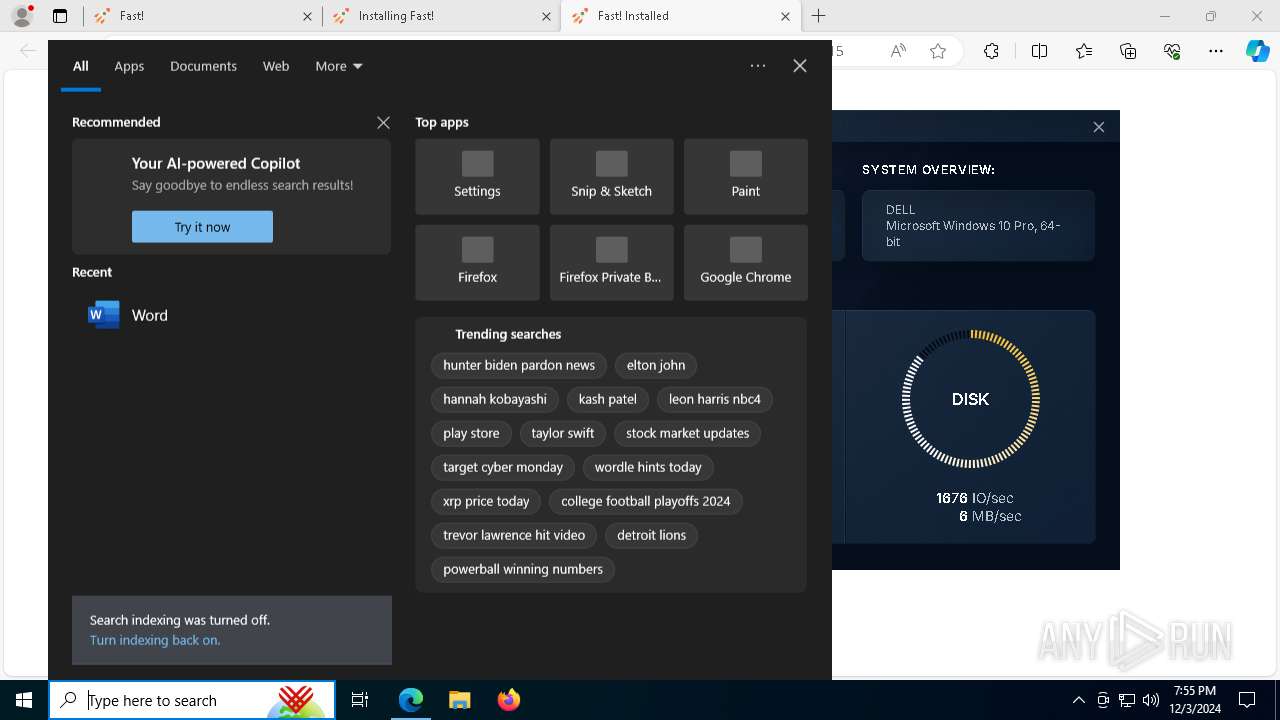The image size is (1280, 720).
Task: Open the Paint app tile
Action: (745, 177)
